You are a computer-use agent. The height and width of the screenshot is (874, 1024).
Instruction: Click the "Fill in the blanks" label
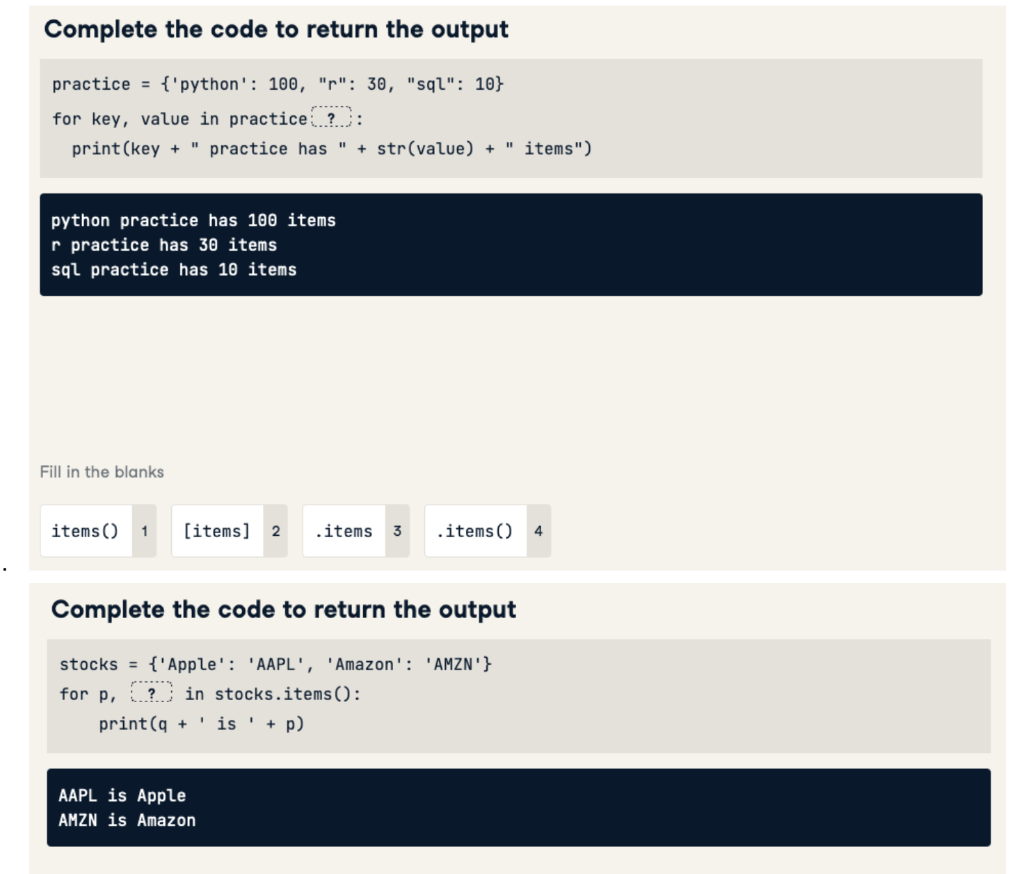click(102, 472)
